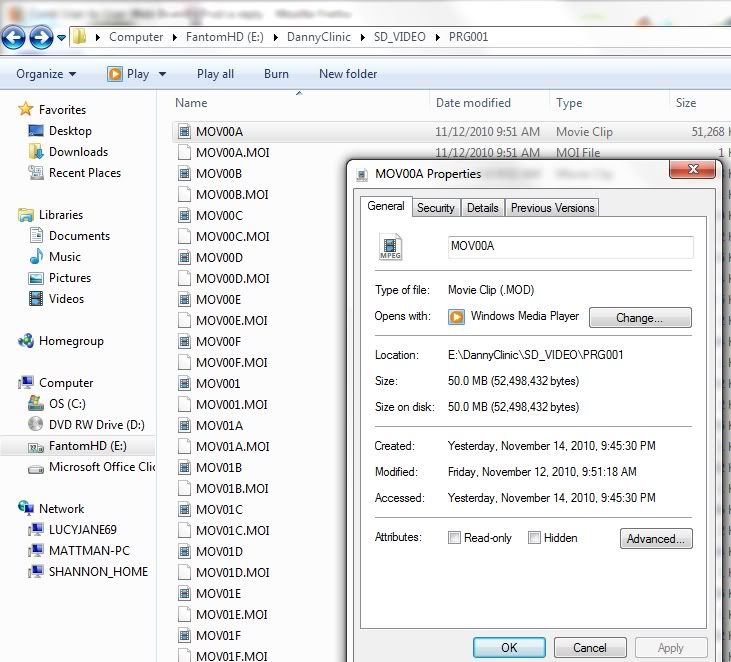Click the Change... button for default program

tap(640, 318)
